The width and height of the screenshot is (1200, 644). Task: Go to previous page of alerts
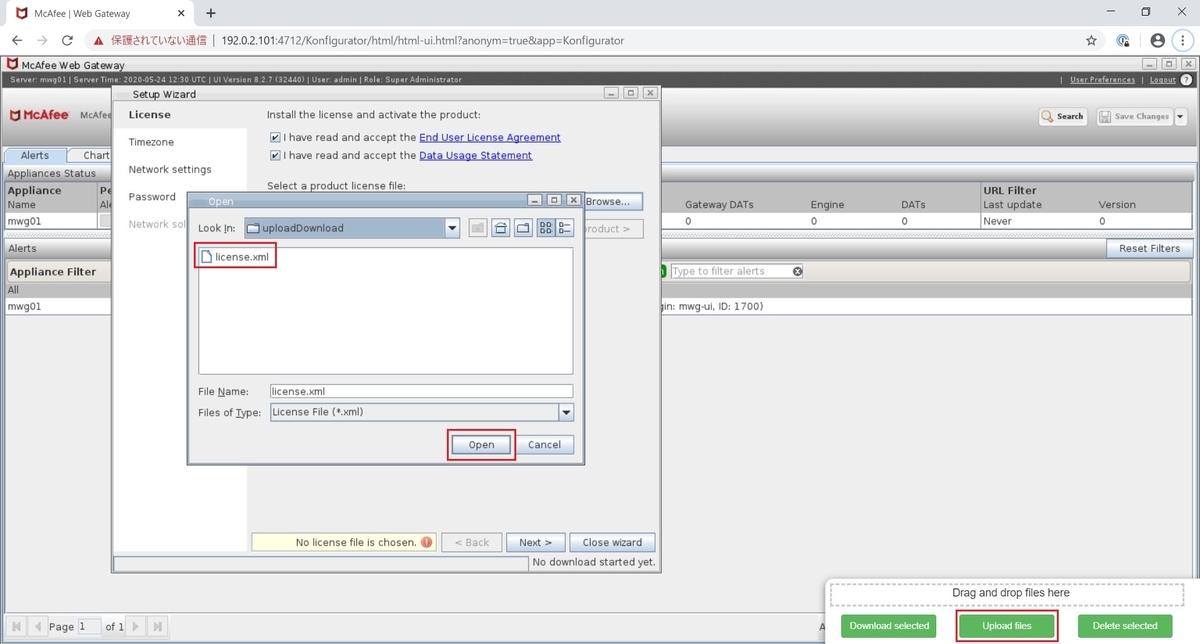(39, 627)
